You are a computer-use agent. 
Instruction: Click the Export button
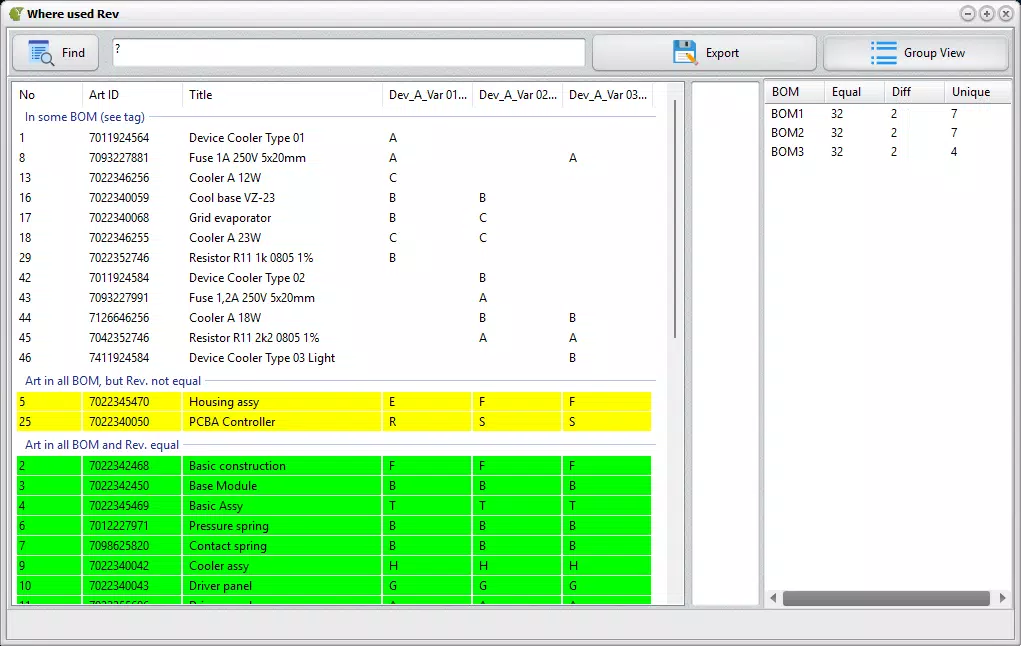tap(704, 53)
